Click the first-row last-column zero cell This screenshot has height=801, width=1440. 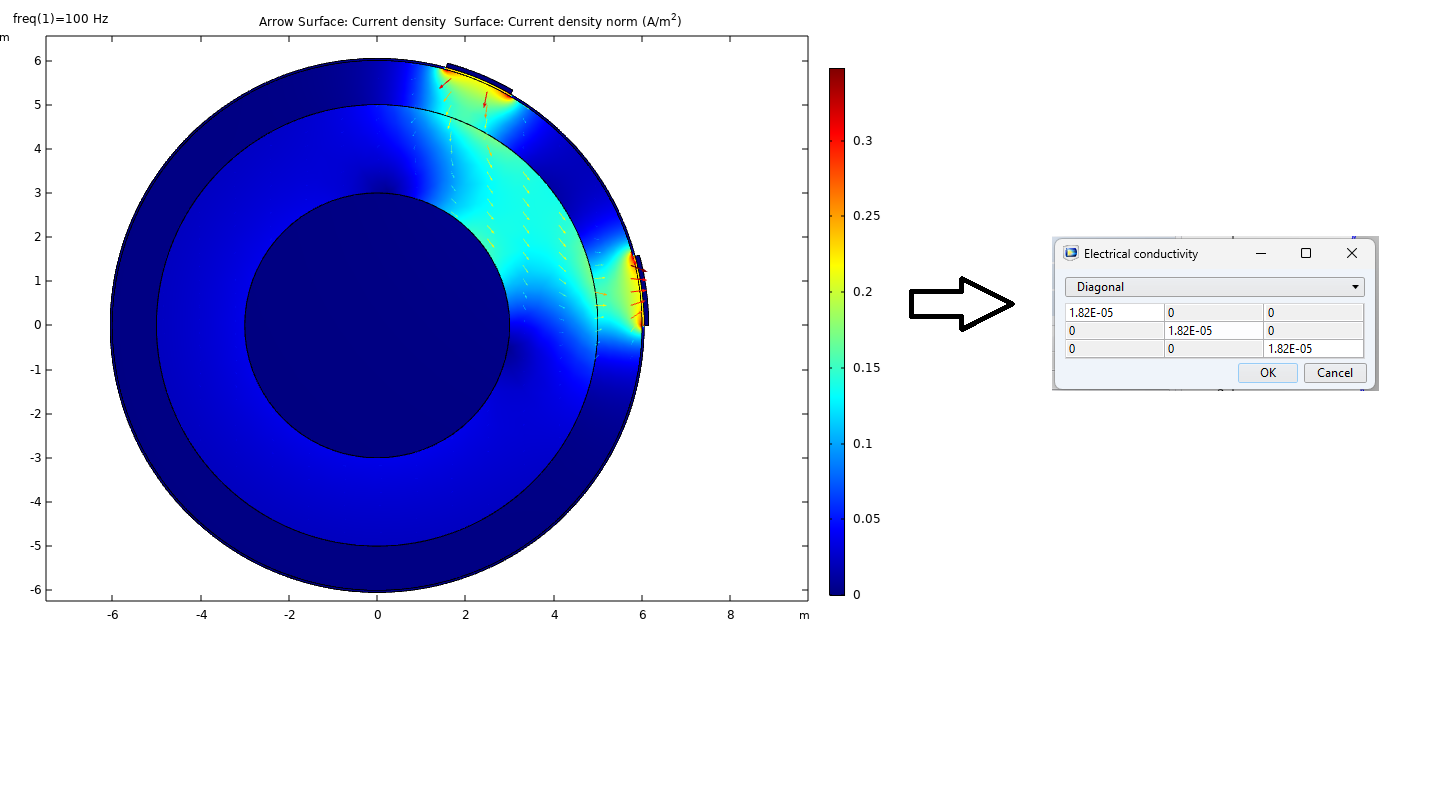[x=1313, y=313]
